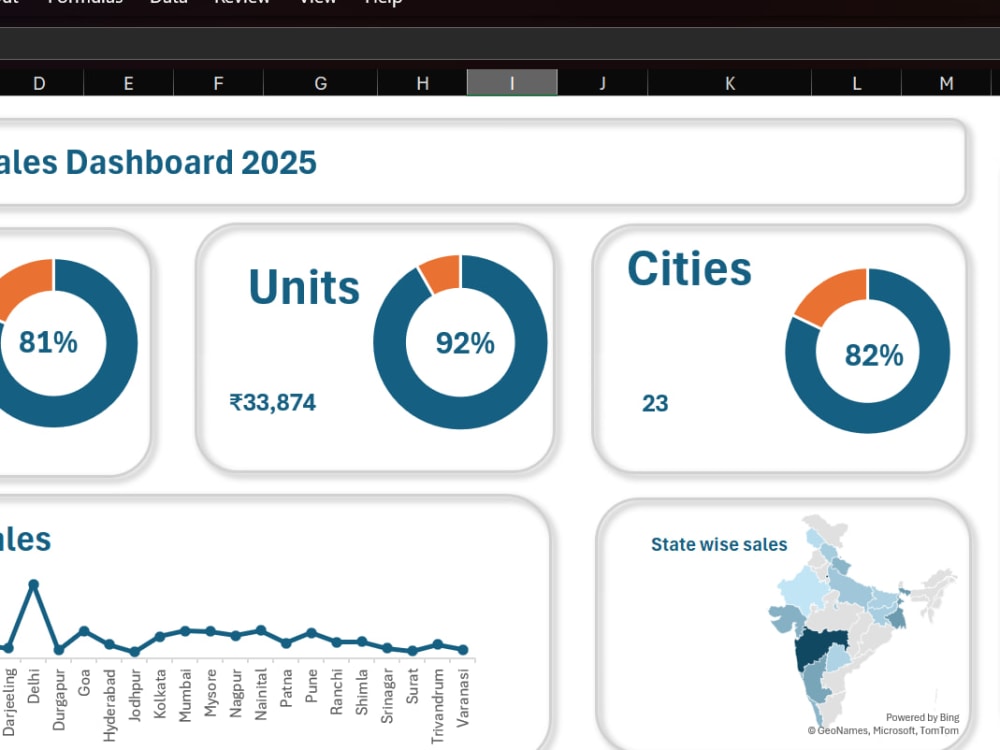Click the Ranchi axis label
The height and width of the screenshot is (750, 1000).
[x=337, y=692]
